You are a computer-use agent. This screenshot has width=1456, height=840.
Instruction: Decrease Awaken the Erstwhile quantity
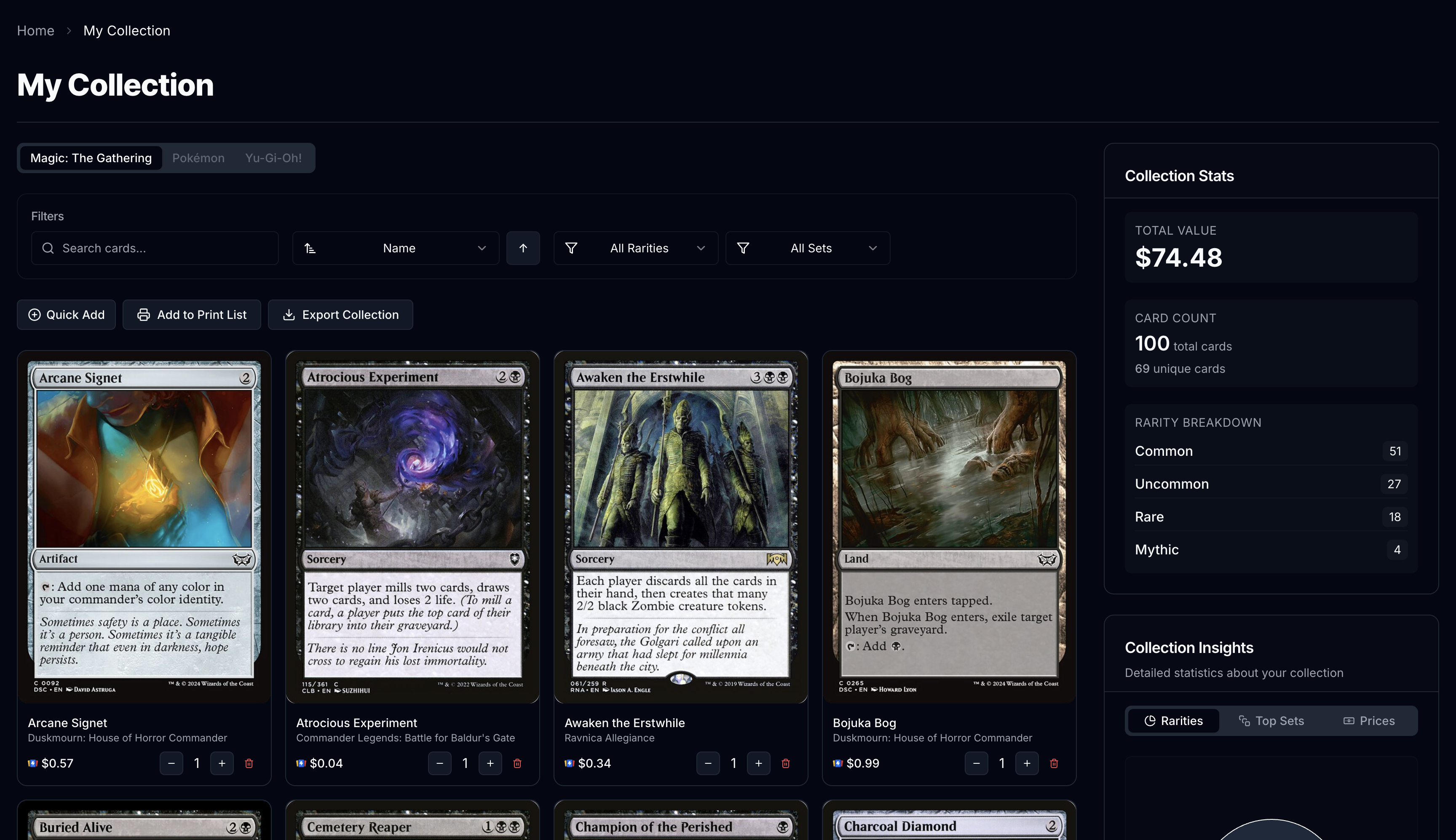[708, 763]
